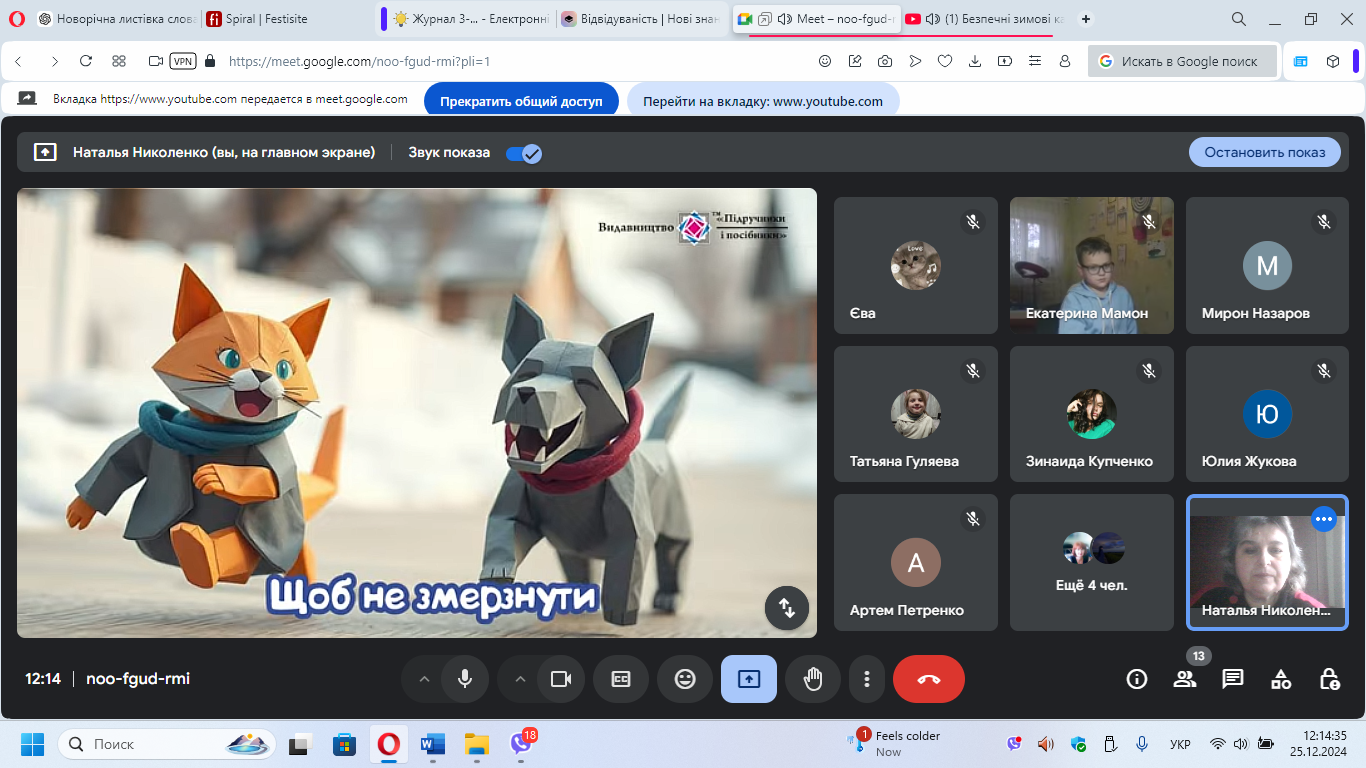Viewport: 1366px width, 768px height.
Task: Click the VPN badge in address bar
Action: [183, 61]
